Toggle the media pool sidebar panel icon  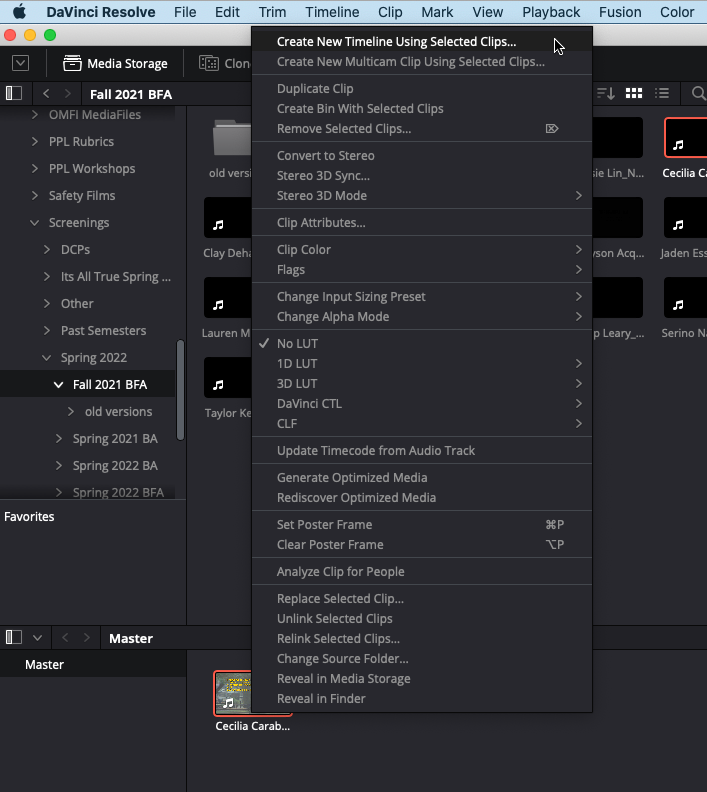tap(14, 93)
